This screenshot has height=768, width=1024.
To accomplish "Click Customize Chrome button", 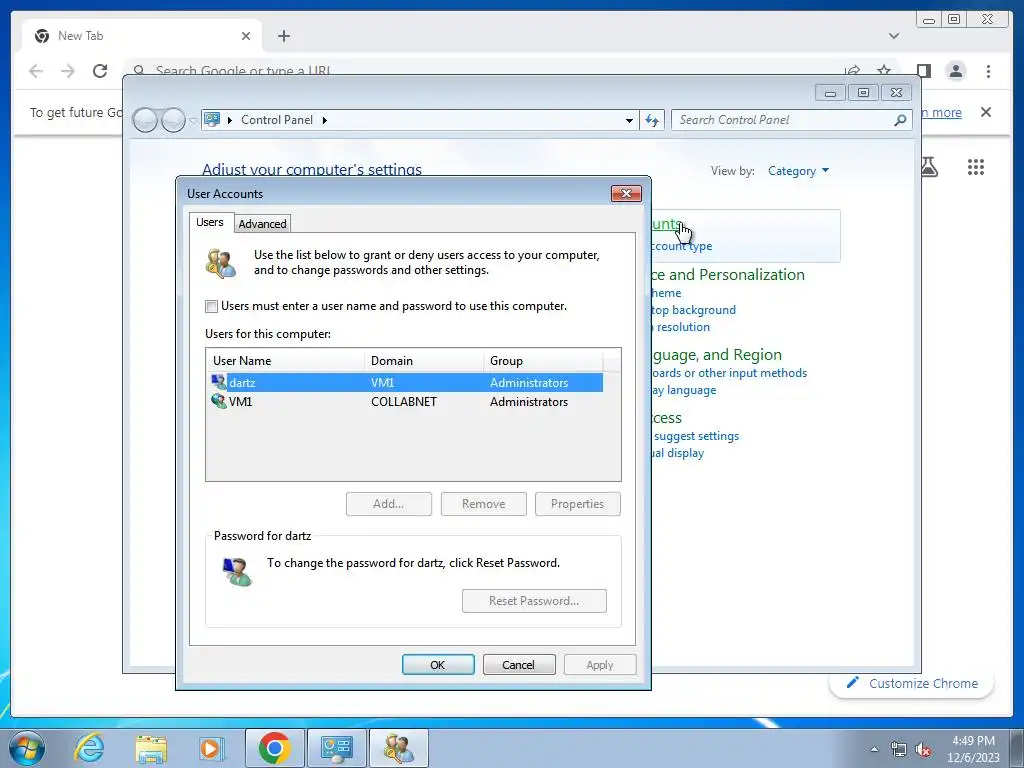I will pyautogui.click(x=912, y=683).
